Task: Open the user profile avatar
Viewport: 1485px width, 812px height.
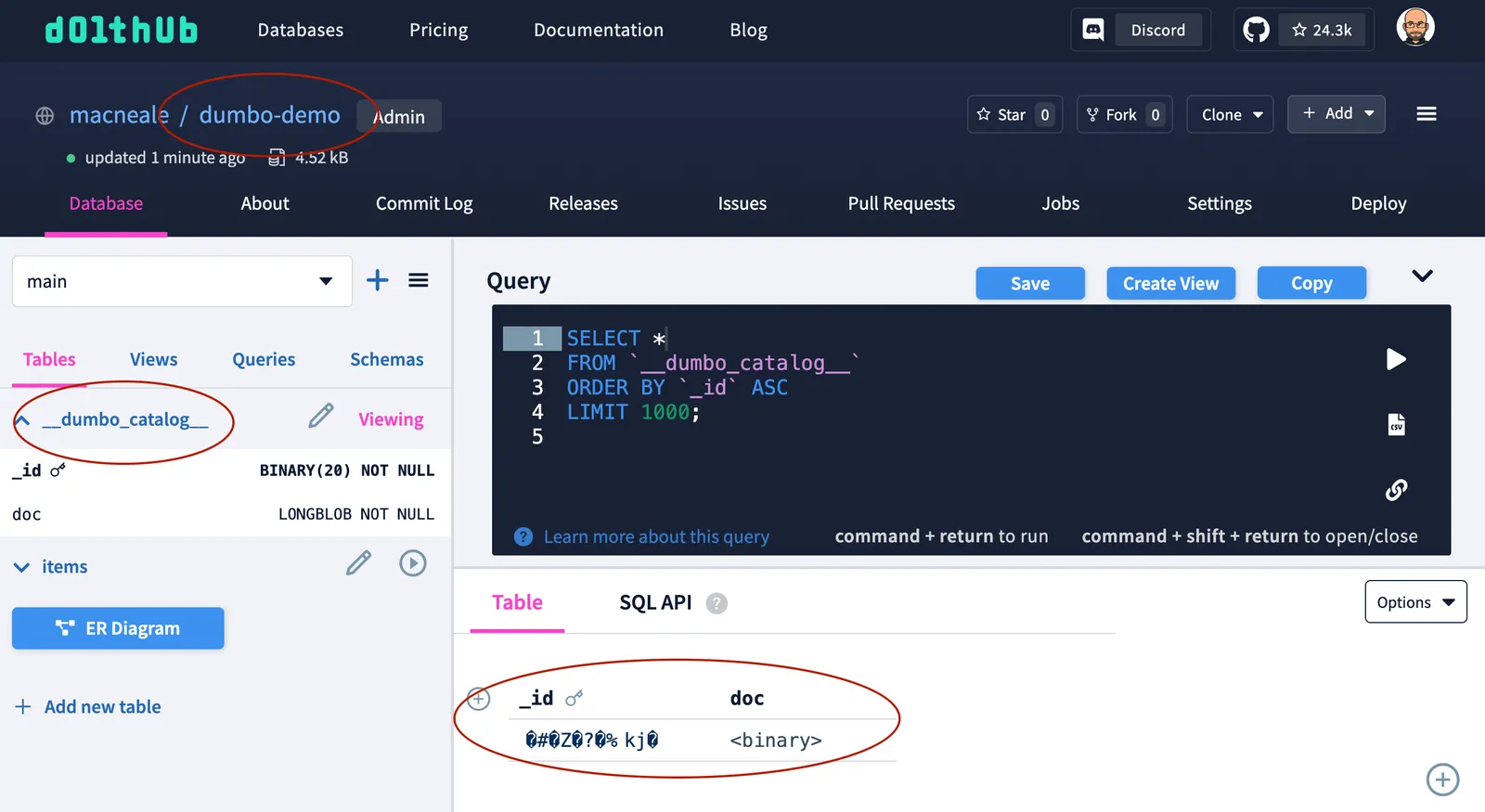Action: 1414,27
